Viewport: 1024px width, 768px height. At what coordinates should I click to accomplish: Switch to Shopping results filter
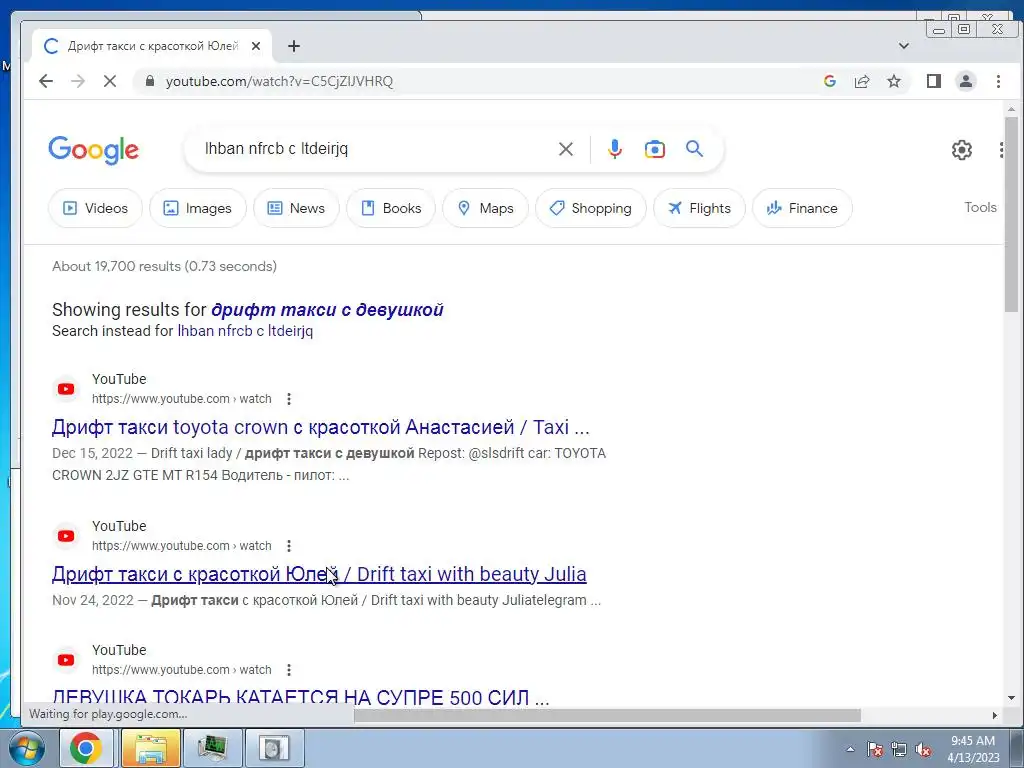click(x=590, y=208)
